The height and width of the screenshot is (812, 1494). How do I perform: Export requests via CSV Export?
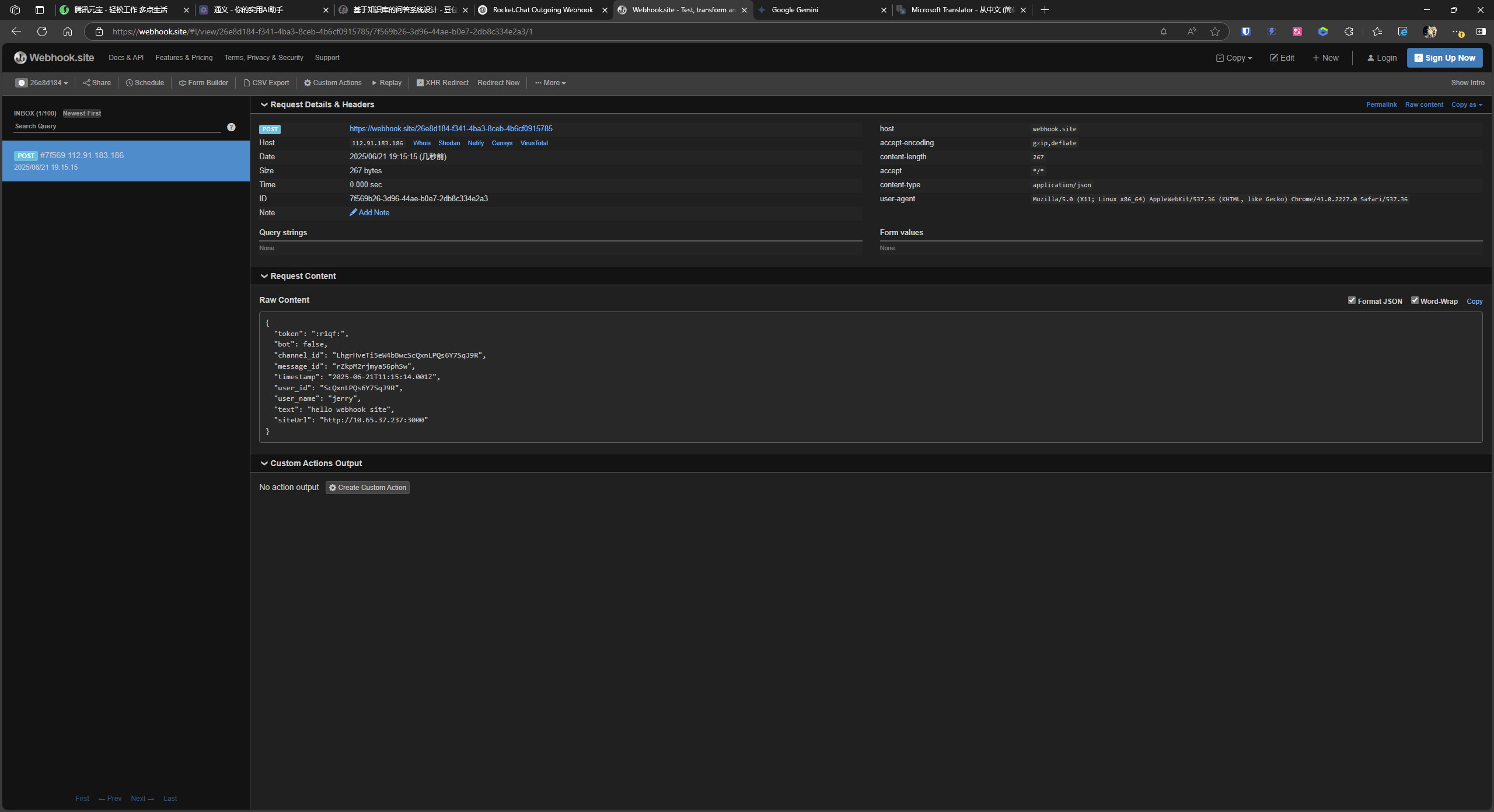tap(266, 83)
